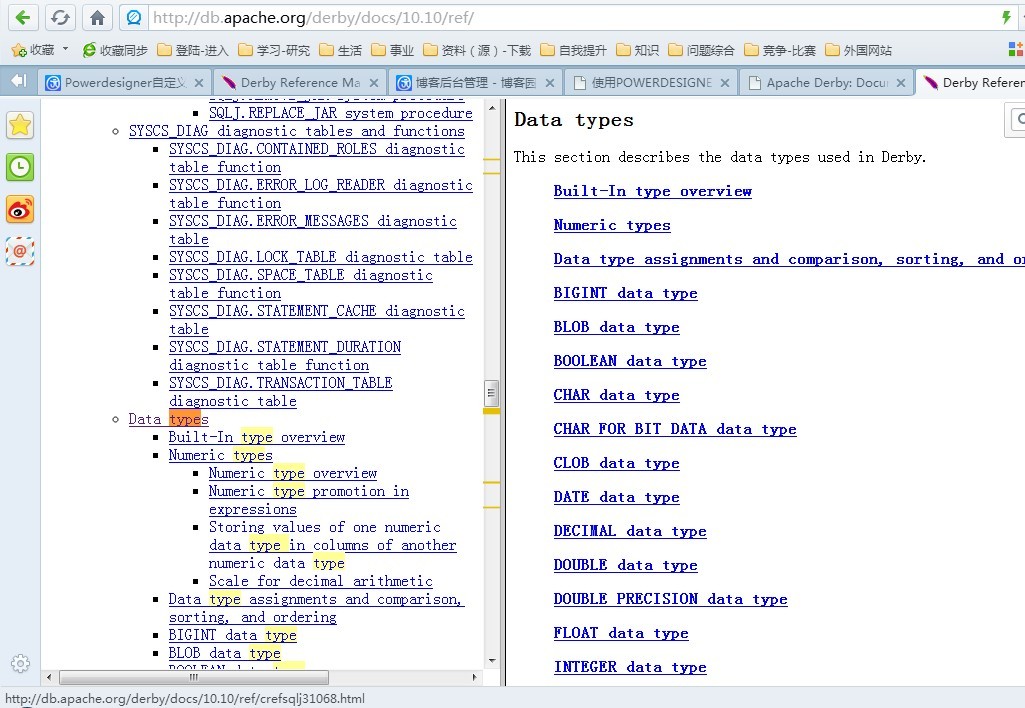Select SQLJ.REPLACE_JAR system procedure entry

click(x=341, y=113)
